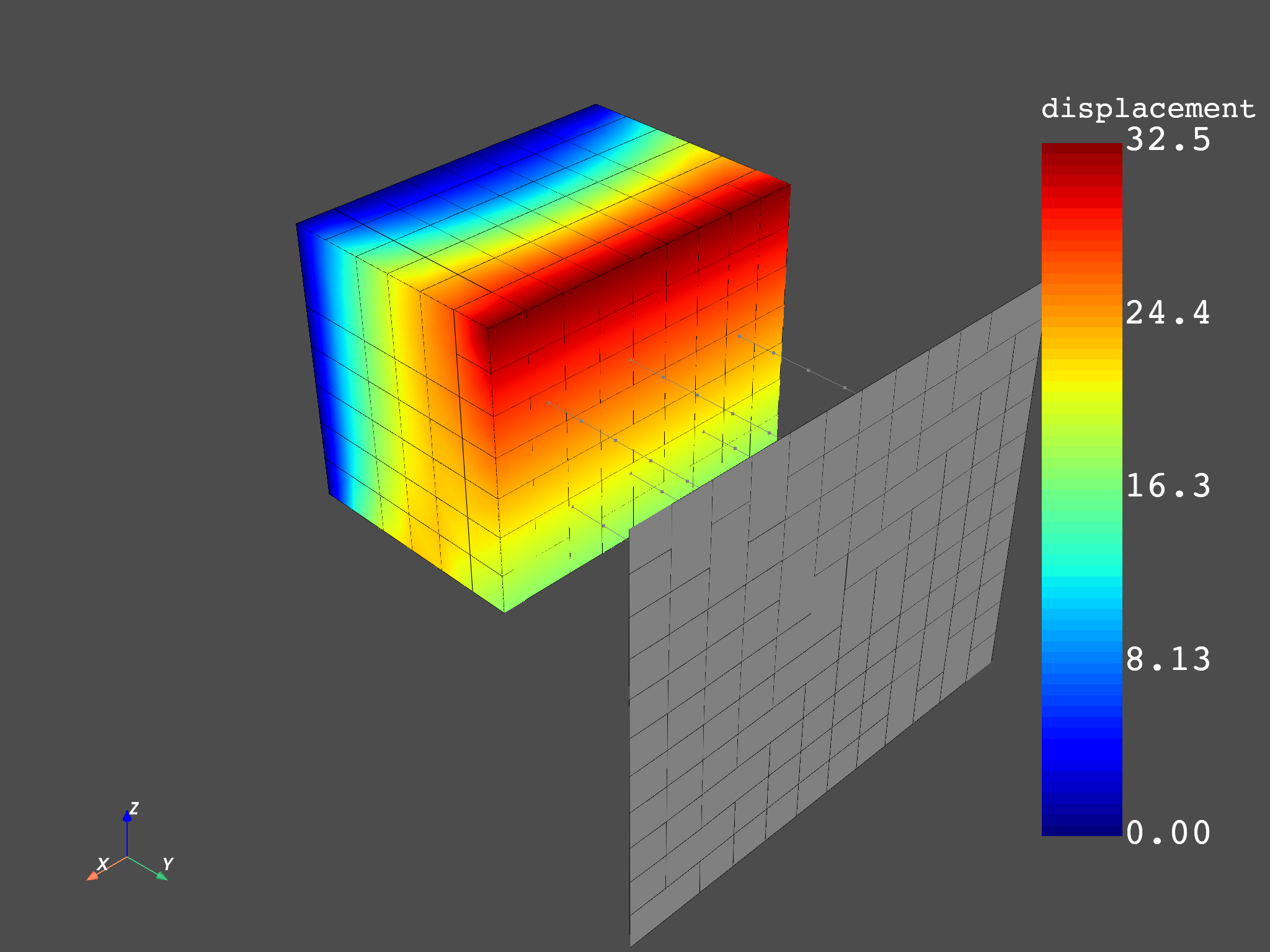Screen dimensions: 1270x952
Task: Click the blue Z axis arrow
Action: click(x=127, y=832)
